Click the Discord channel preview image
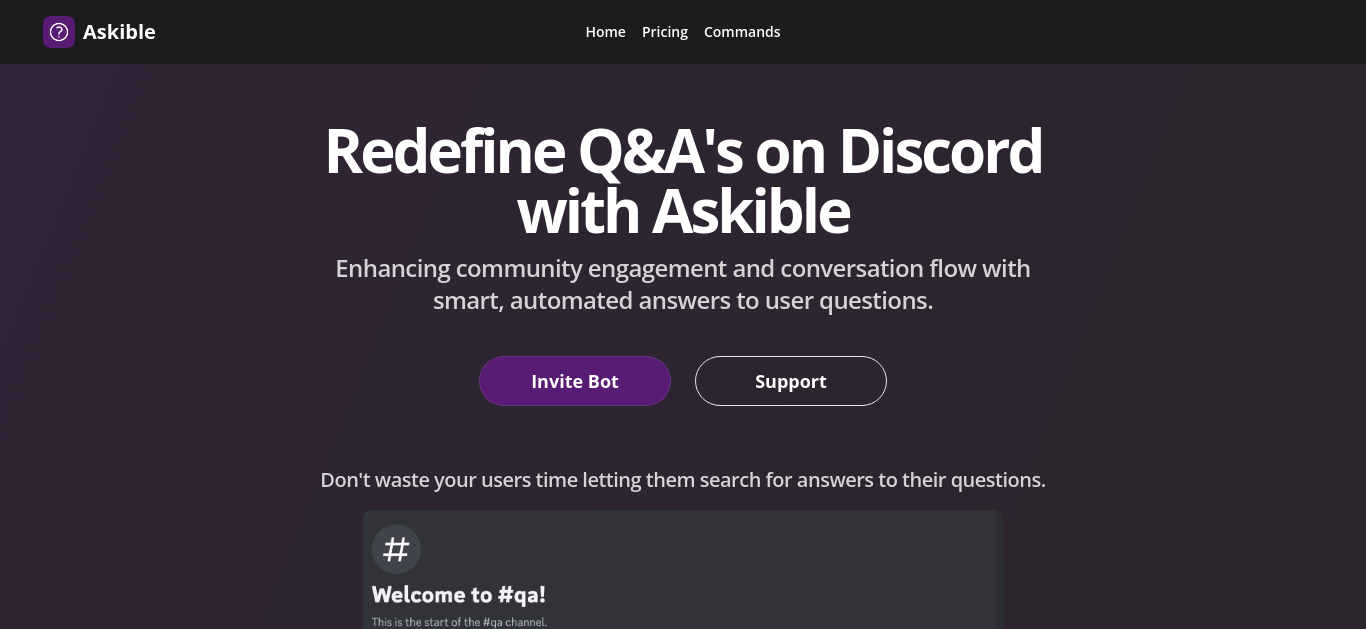The image size is (1366, 629). pyautogui.click(x=683, y=569)
